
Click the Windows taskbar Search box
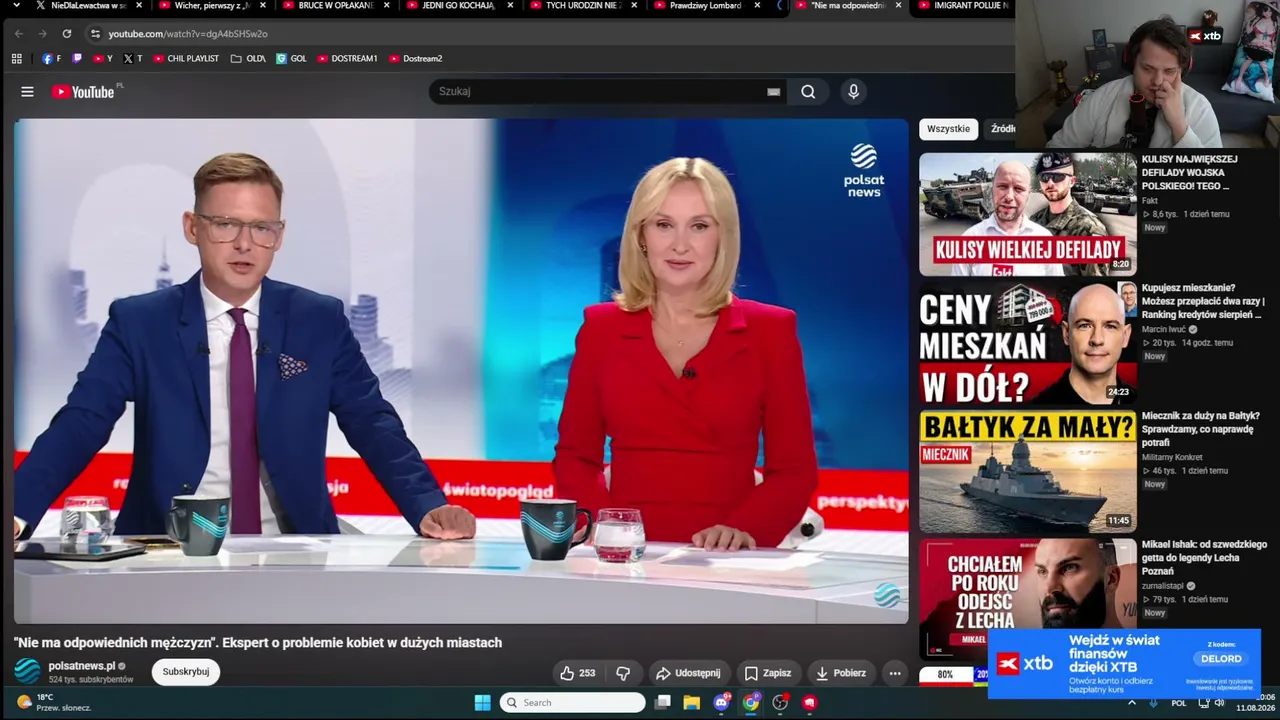[x=573, y=703]
